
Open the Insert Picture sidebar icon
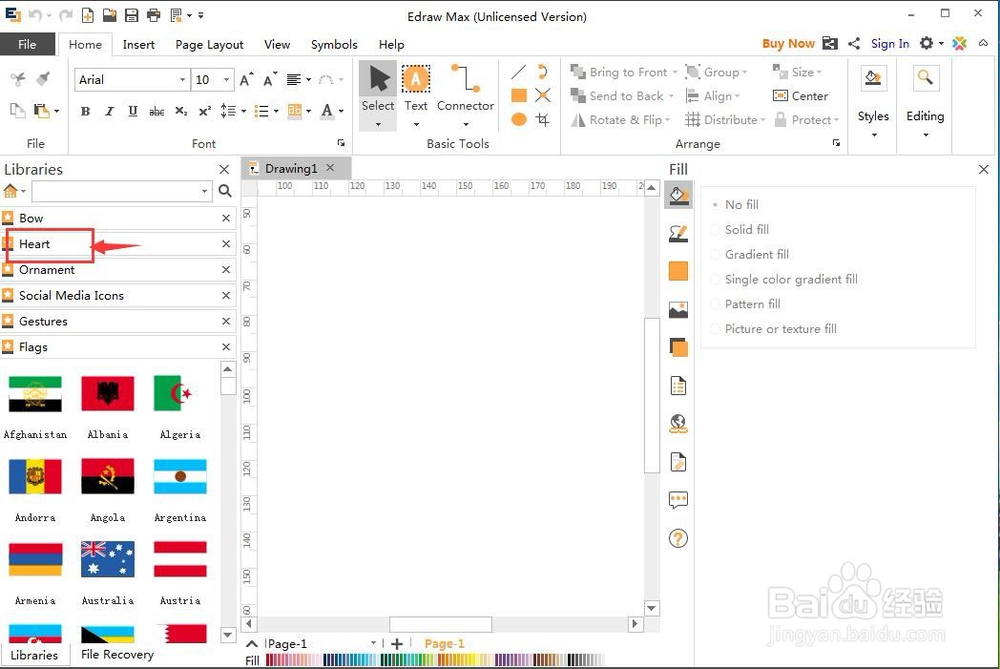(x=678, y=310)
